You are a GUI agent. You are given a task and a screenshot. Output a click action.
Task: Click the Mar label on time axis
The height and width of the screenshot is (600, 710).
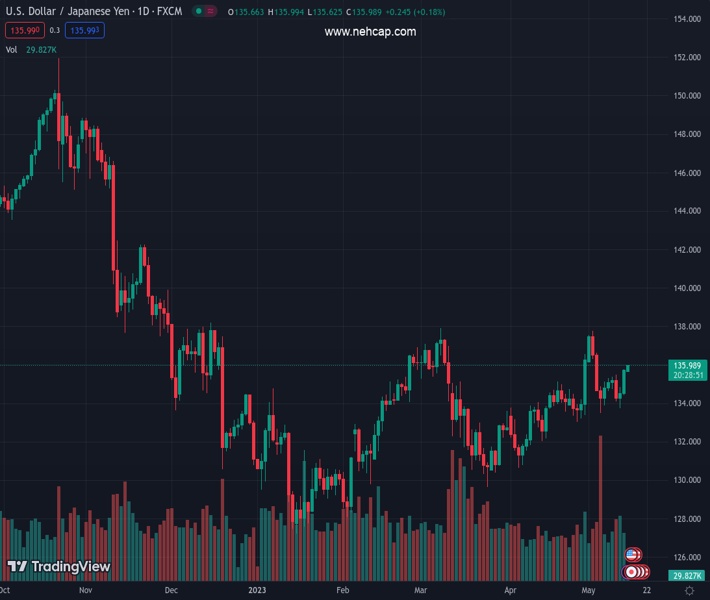[421, 591]
